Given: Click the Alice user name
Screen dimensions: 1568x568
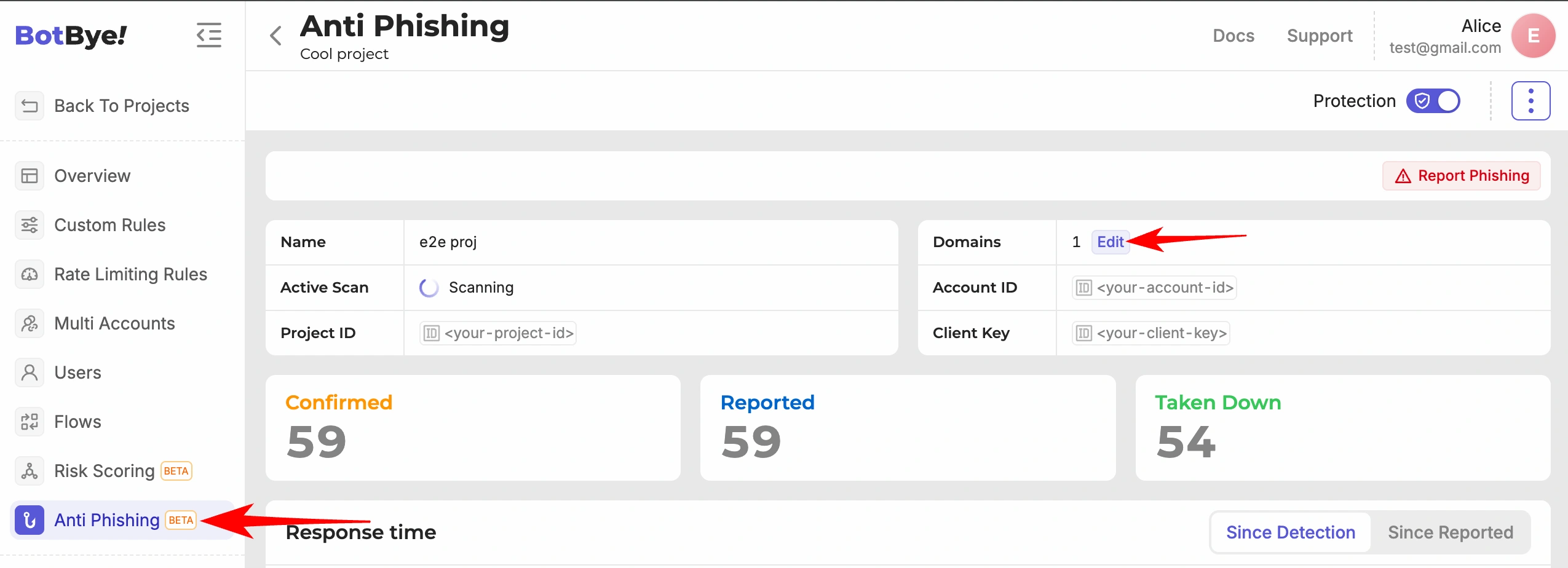Looking at the screenshot, I should click(x=1481, y=26).
